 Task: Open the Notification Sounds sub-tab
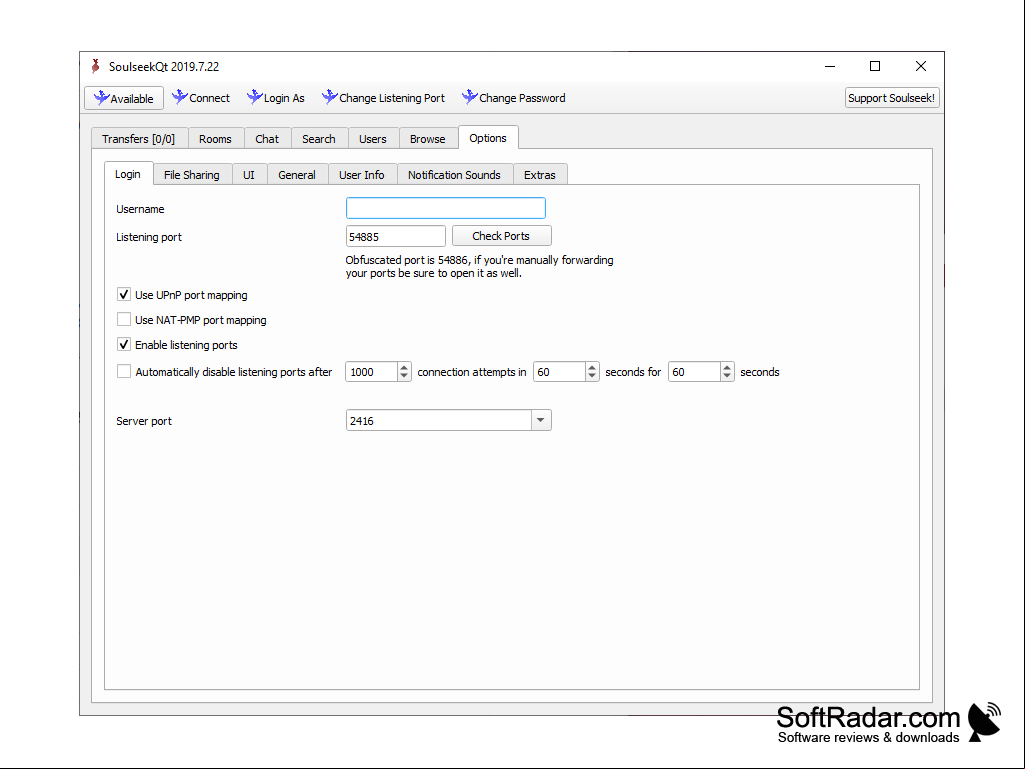tap(454, 175)
